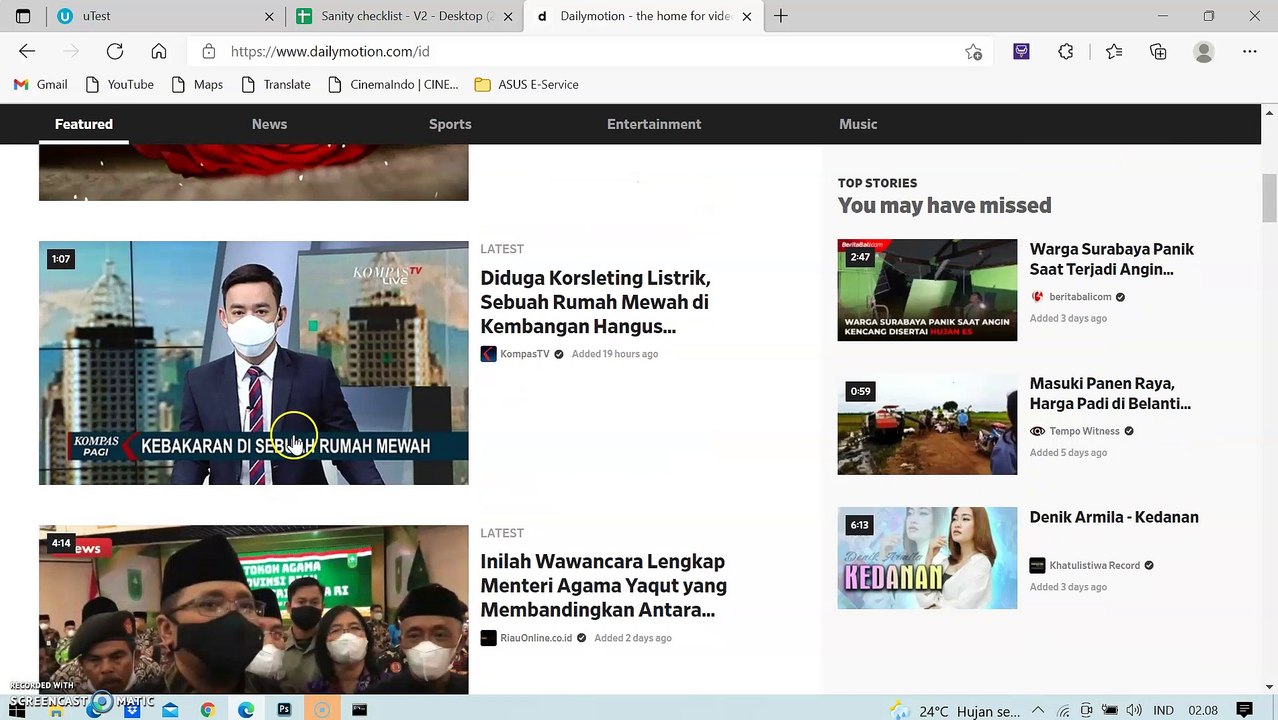Viewport: 1278px width, 720px height.
Task: Open the browser settings and more menu
Action: (x=1250, y=52)
